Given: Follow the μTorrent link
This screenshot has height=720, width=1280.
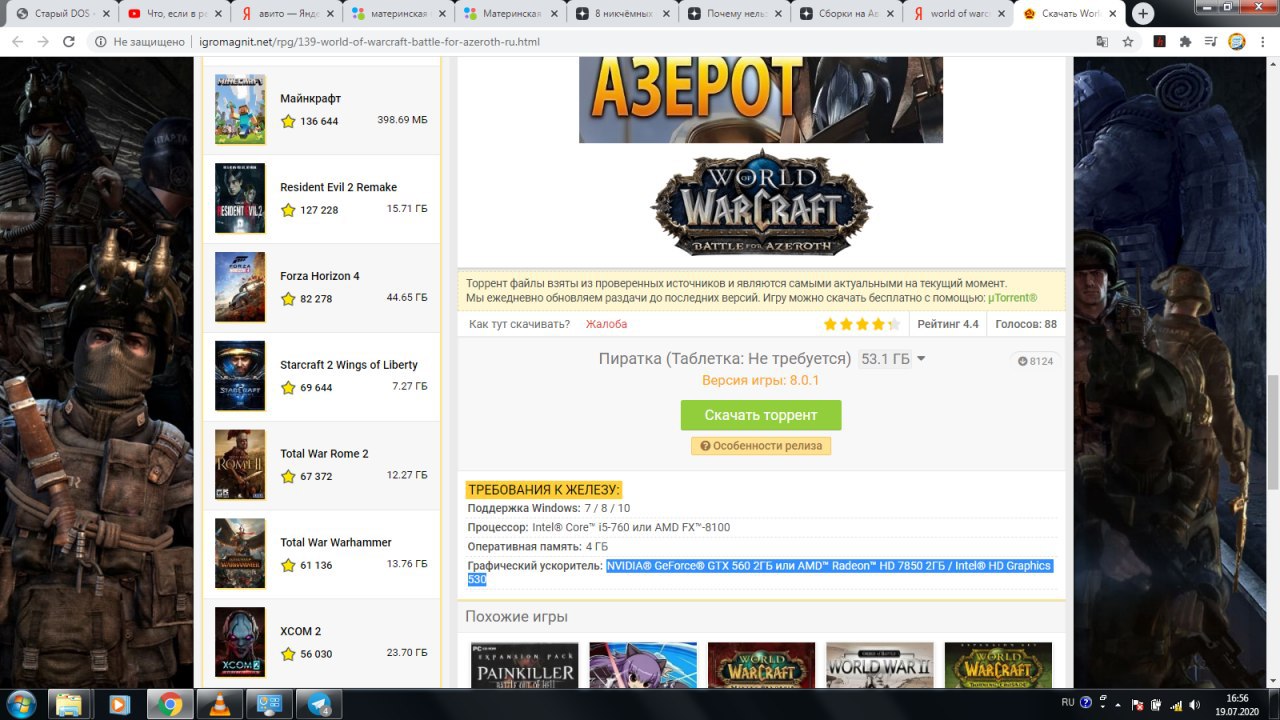Looking at the screenshot, I should click(x=1012, y=298).
